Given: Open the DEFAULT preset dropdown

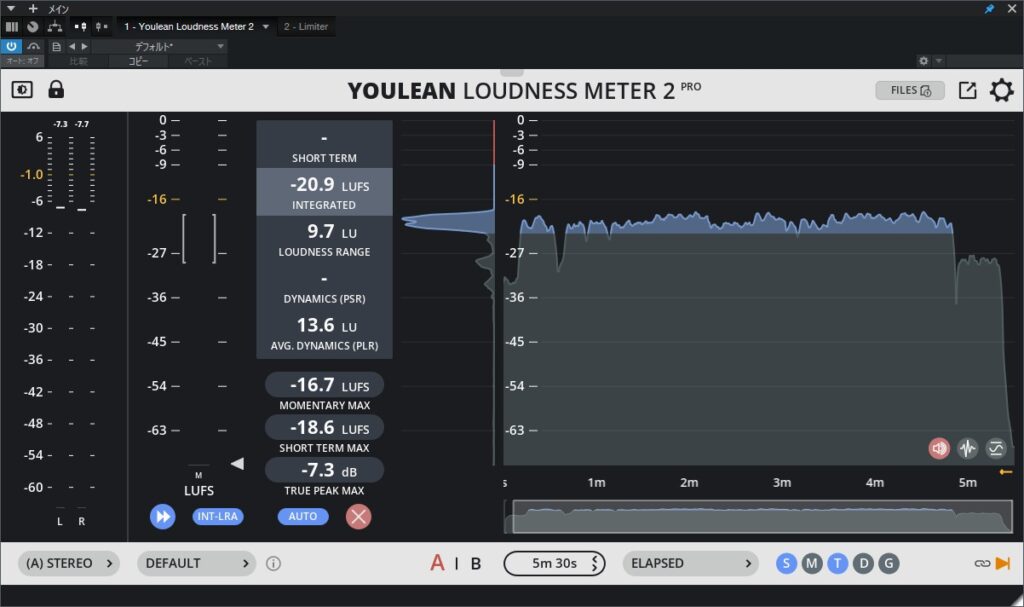Looking at the screenshot, I should 197,563.
